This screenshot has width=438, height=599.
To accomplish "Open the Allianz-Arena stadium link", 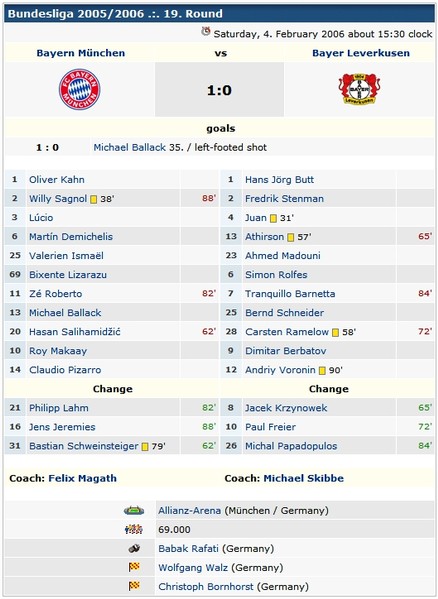I will (x=189, y=510).
